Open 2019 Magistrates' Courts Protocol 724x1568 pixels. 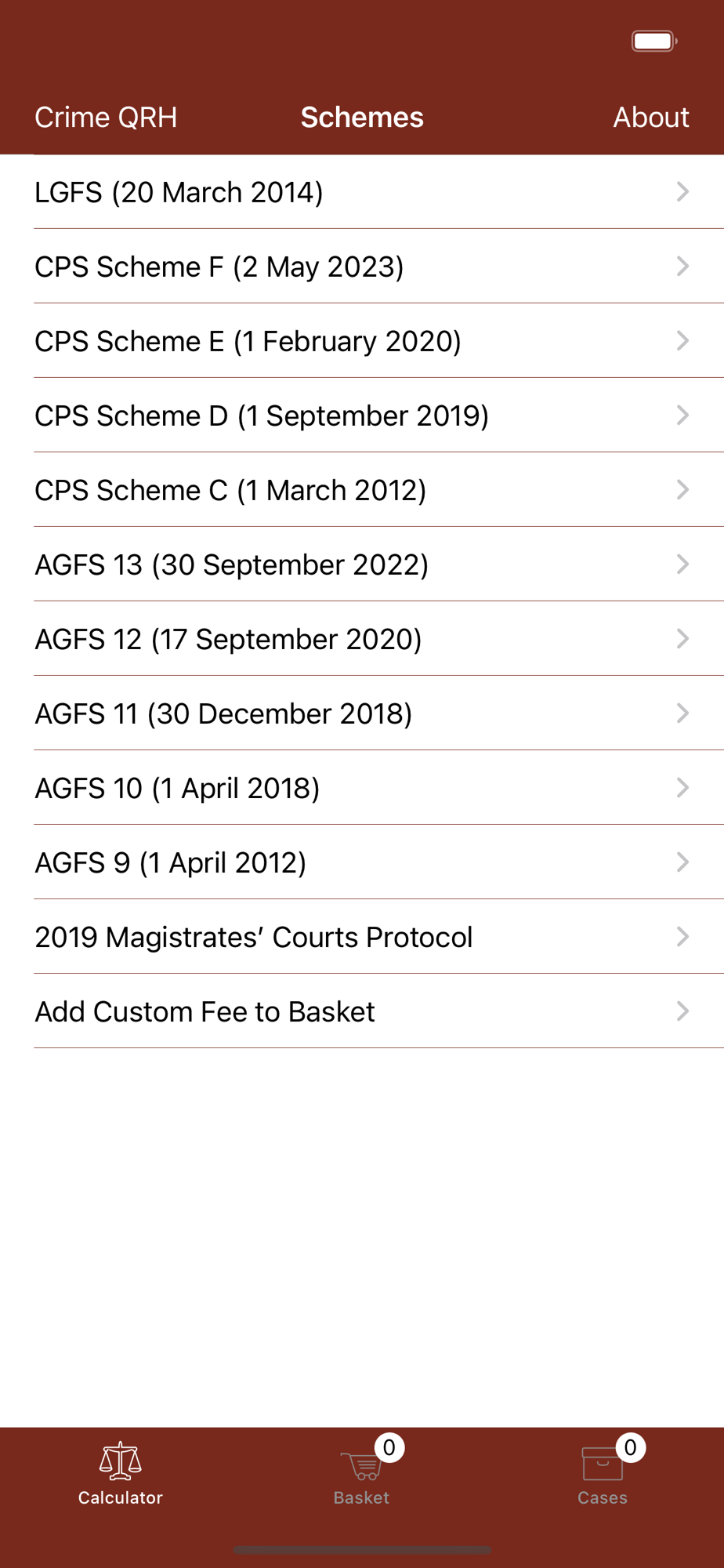pyautogui.click(x=254, y=937)
